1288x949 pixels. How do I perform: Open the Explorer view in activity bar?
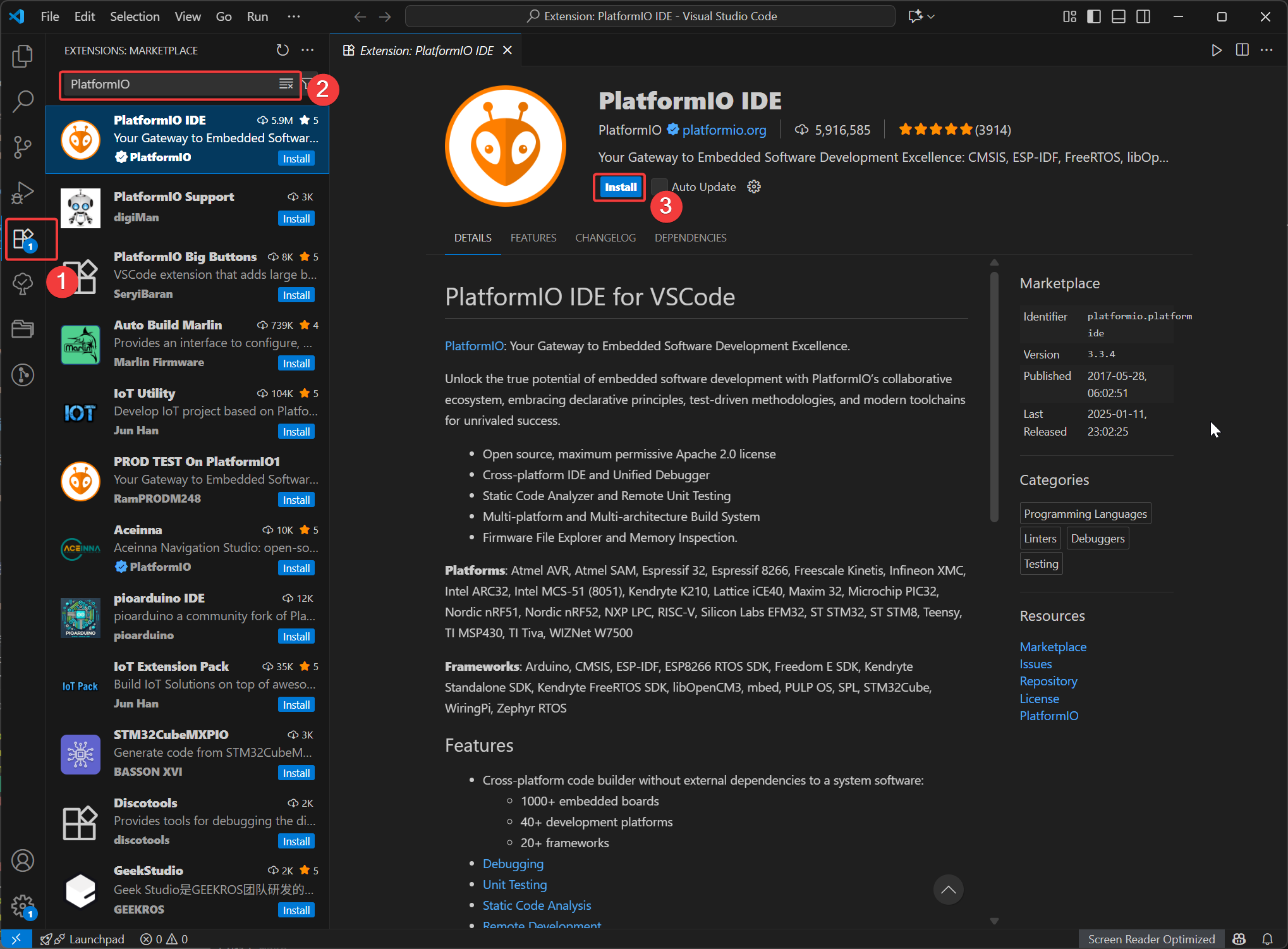[x=23, y=56]
